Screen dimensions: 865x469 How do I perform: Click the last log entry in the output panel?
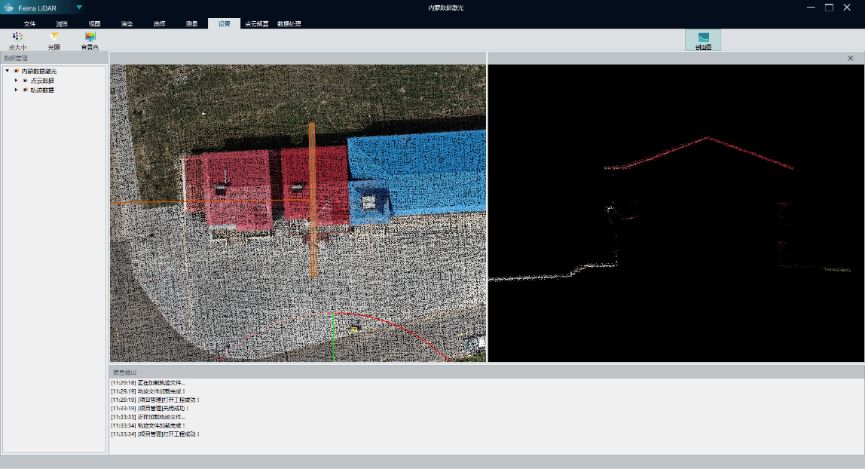click(x=155, y=434)
